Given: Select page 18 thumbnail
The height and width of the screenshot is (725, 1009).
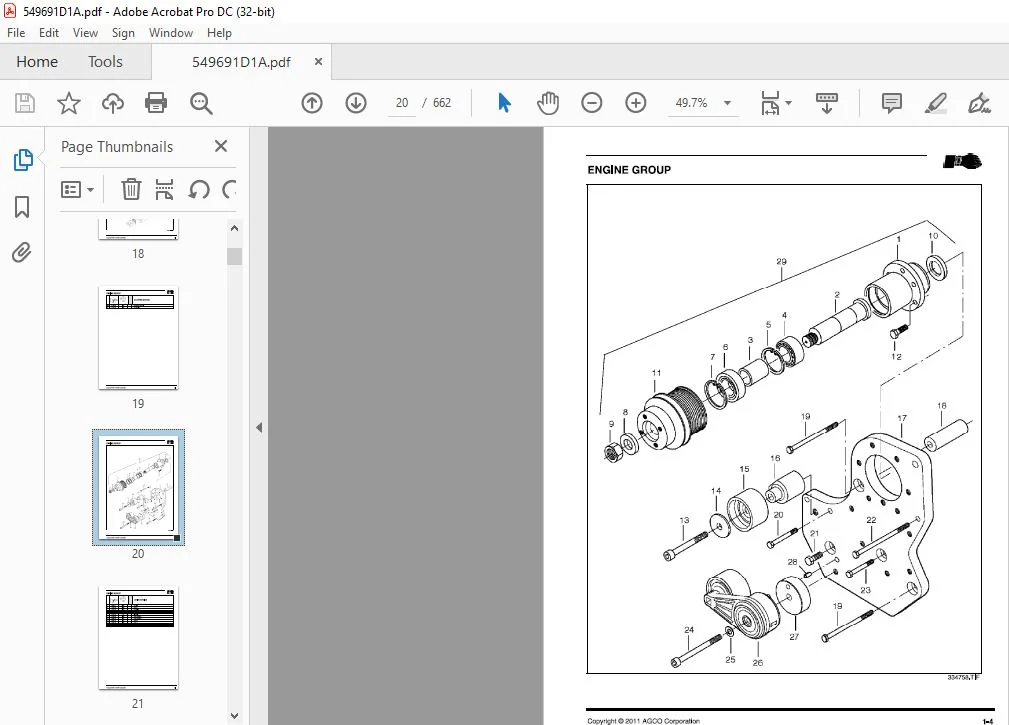Looking at the screenshot, I should click(x=138, y=229).
